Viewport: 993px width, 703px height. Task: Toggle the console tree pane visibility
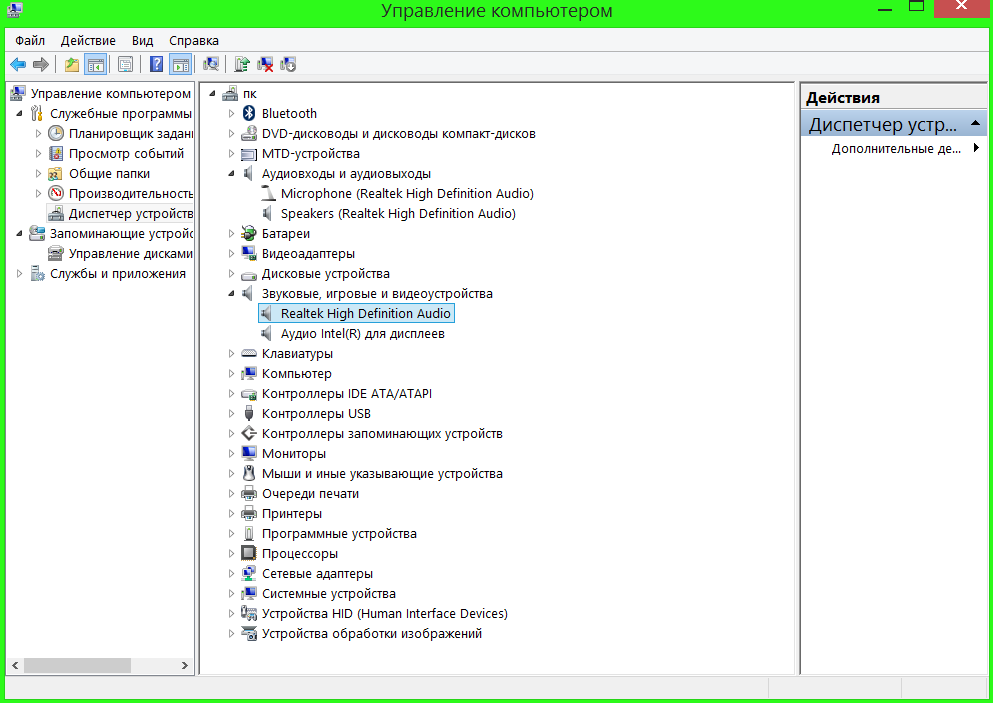(96, 64)
